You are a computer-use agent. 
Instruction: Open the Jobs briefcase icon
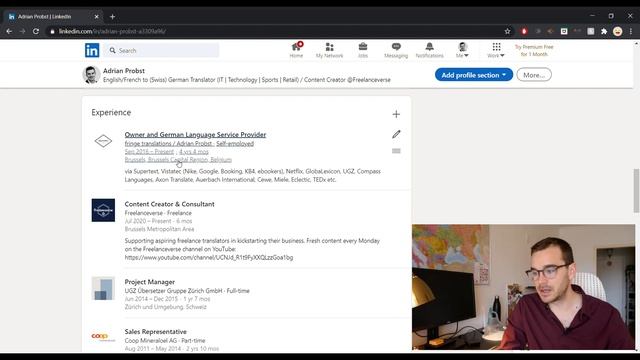[x=362, y=50]
